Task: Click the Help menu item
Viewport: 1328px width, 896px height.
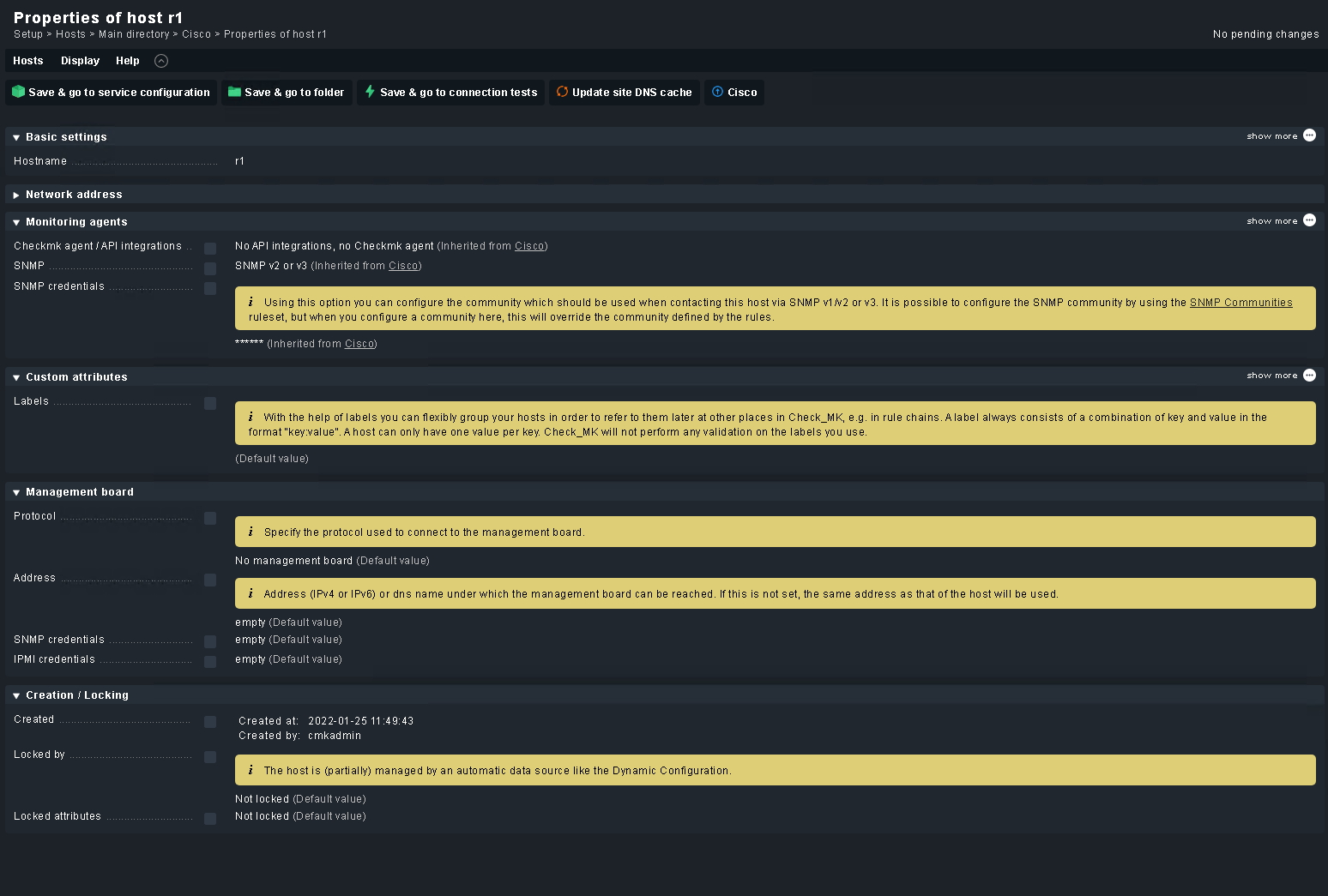Action: (x=128, y=61)
